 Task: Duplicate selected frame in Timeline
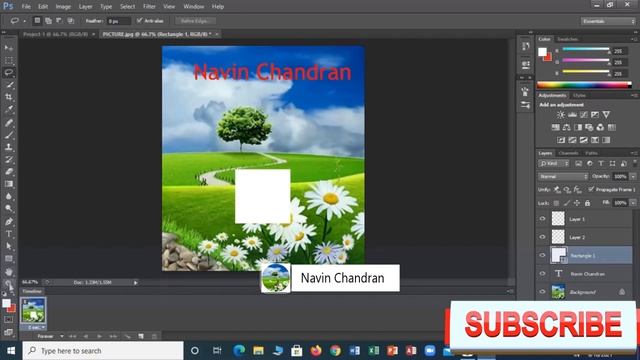click(x=141, y=336)
